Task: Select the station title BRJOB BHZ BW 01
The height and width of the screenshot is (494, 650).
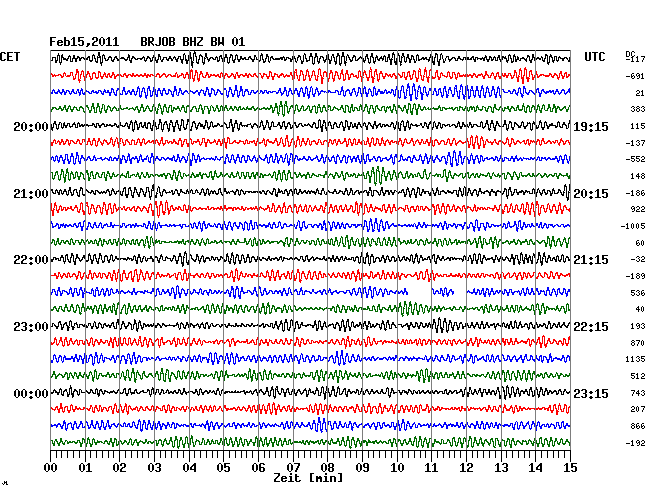Action: click(193, 42)
